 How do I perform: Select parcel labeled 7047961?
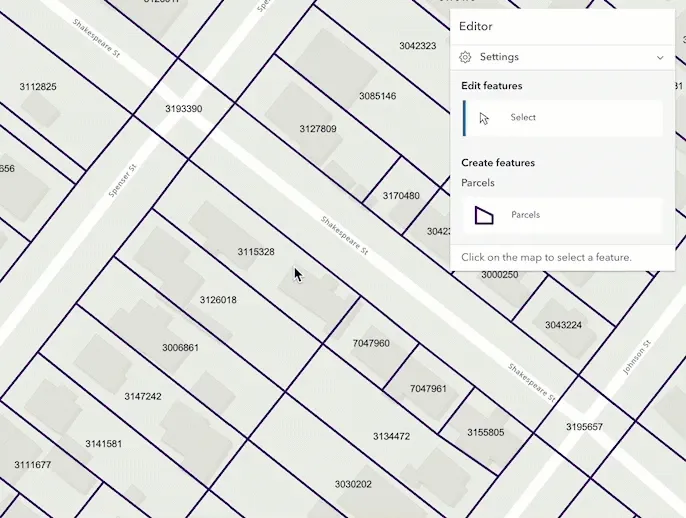click(428, 389)
